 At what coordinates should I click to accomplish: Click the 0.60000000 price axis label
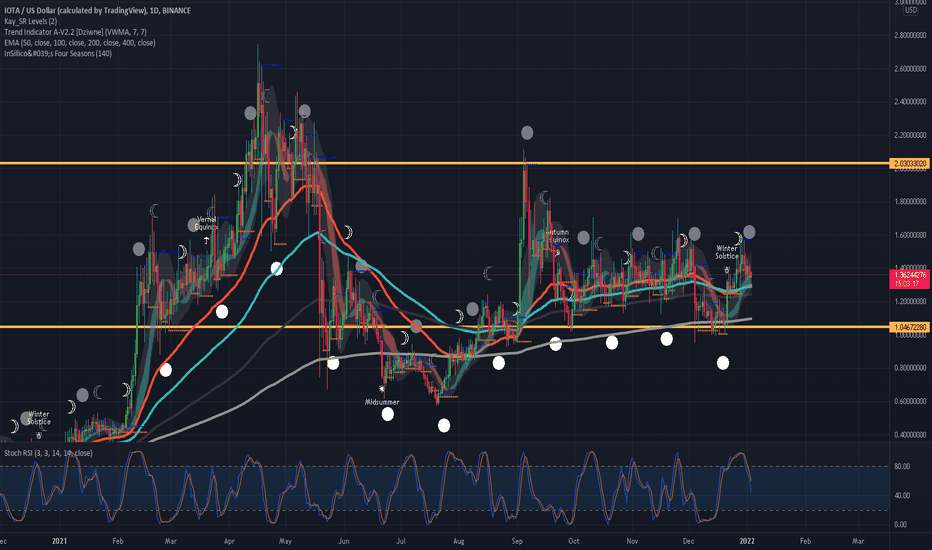point(910,401)
